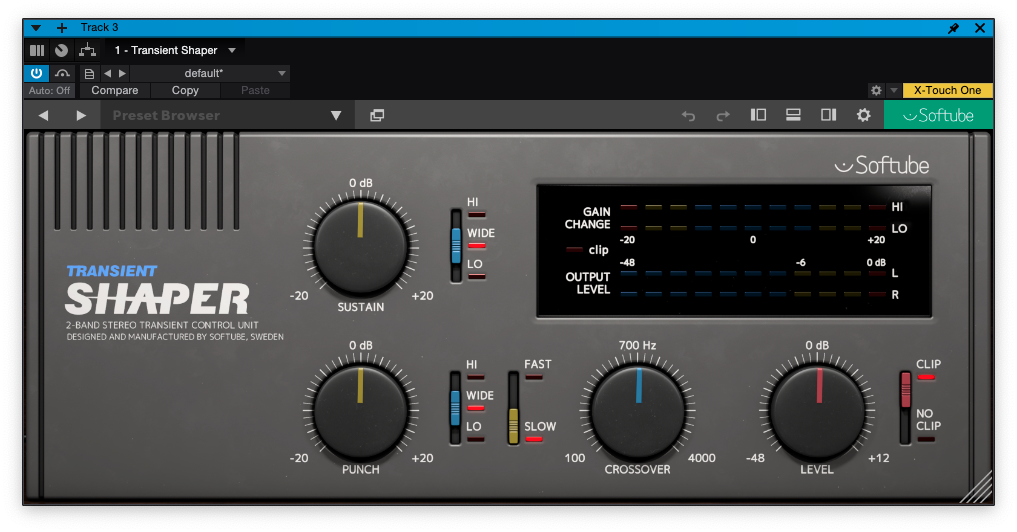Pin the Track 3 plugin window
1017x532 pixels.
tap(953, 28)
